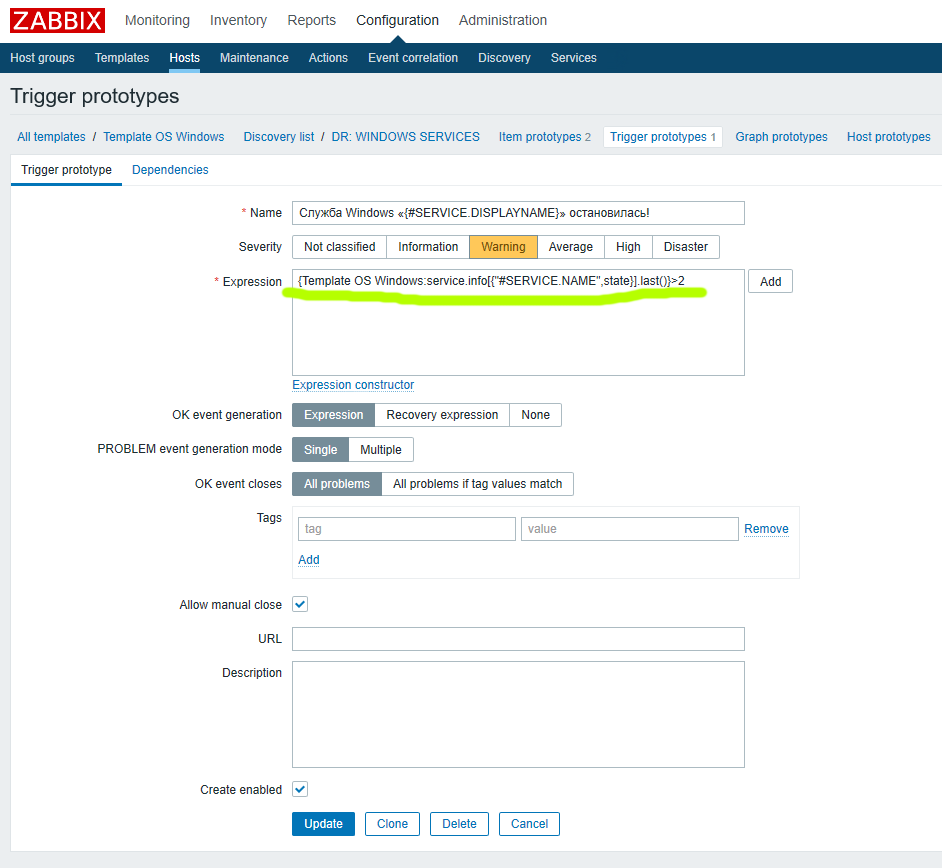Image resolution: width=942 pixels, height=868 pixels.
Task: Follow the Template OS Windows link
Action: pyautogui.click(x=163, y=137)
